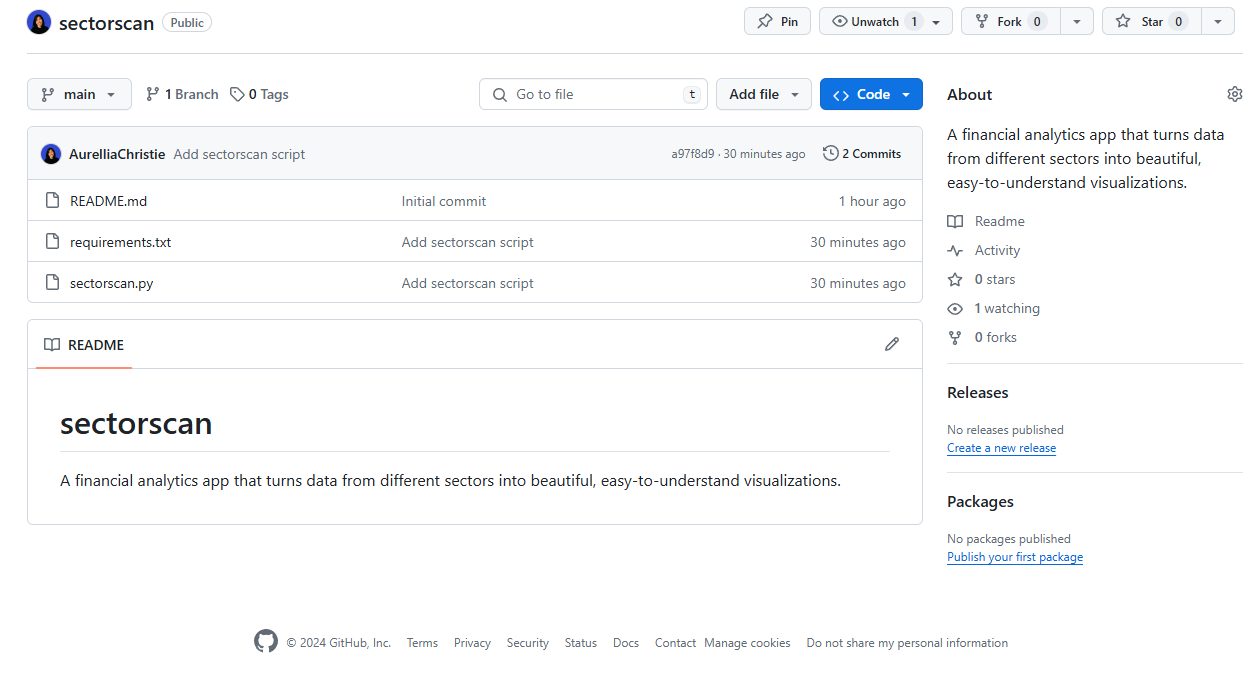
Task: Open commit hash a97f8d9
Action: 693,154
